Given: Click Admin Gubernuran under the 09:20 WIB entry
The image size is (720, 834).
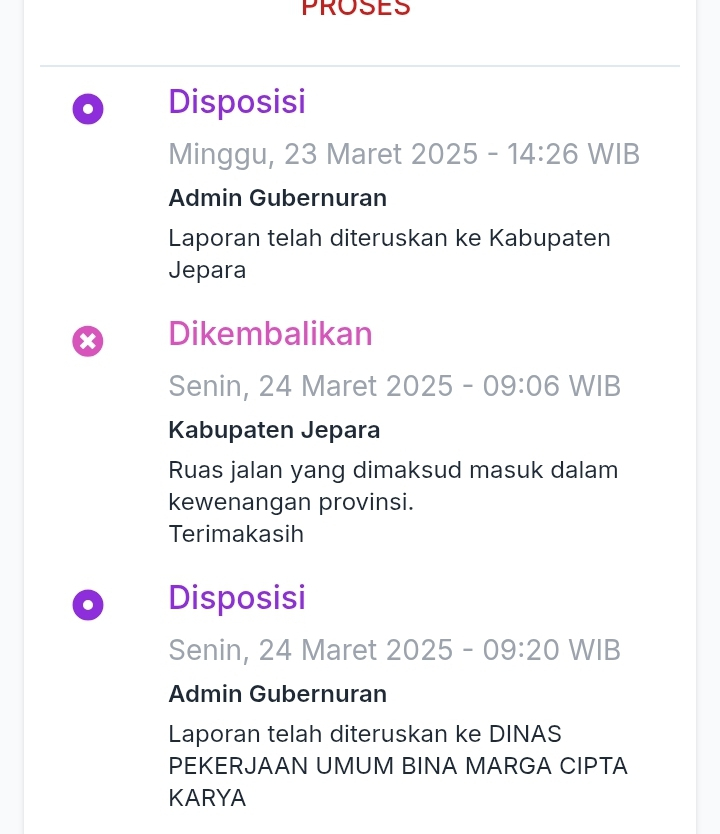Looking at the screenshot, I should tap(277, 694).
